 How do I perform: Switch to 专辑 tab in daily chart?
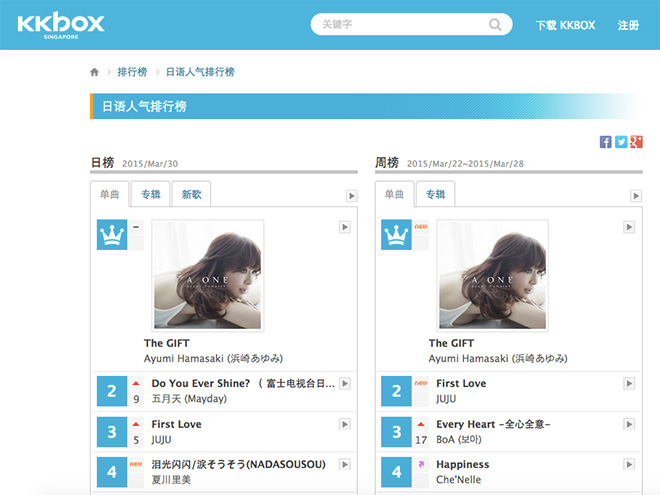151,194
